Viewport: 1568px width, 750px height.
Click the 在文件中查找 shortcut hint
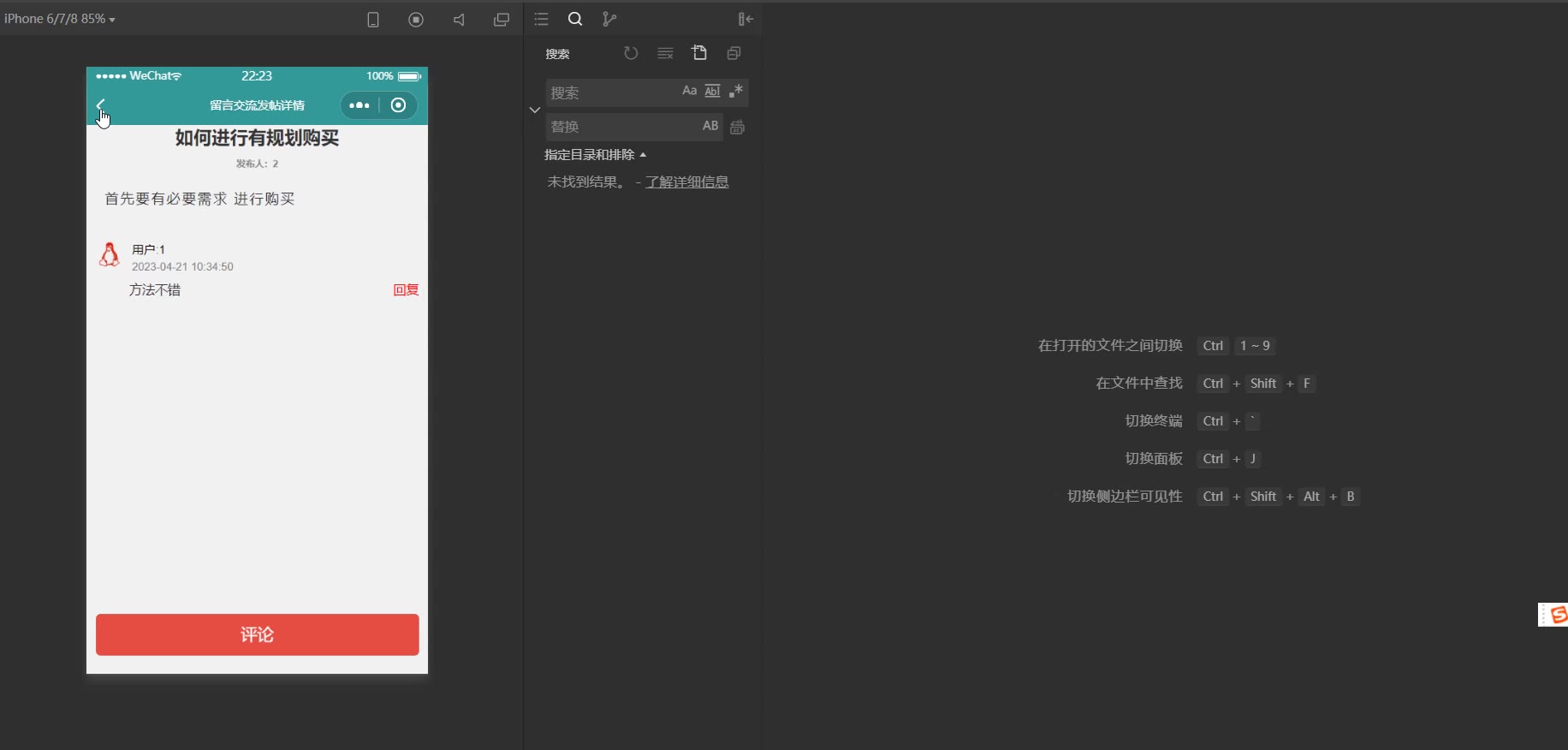click(x=1139, y=384)
